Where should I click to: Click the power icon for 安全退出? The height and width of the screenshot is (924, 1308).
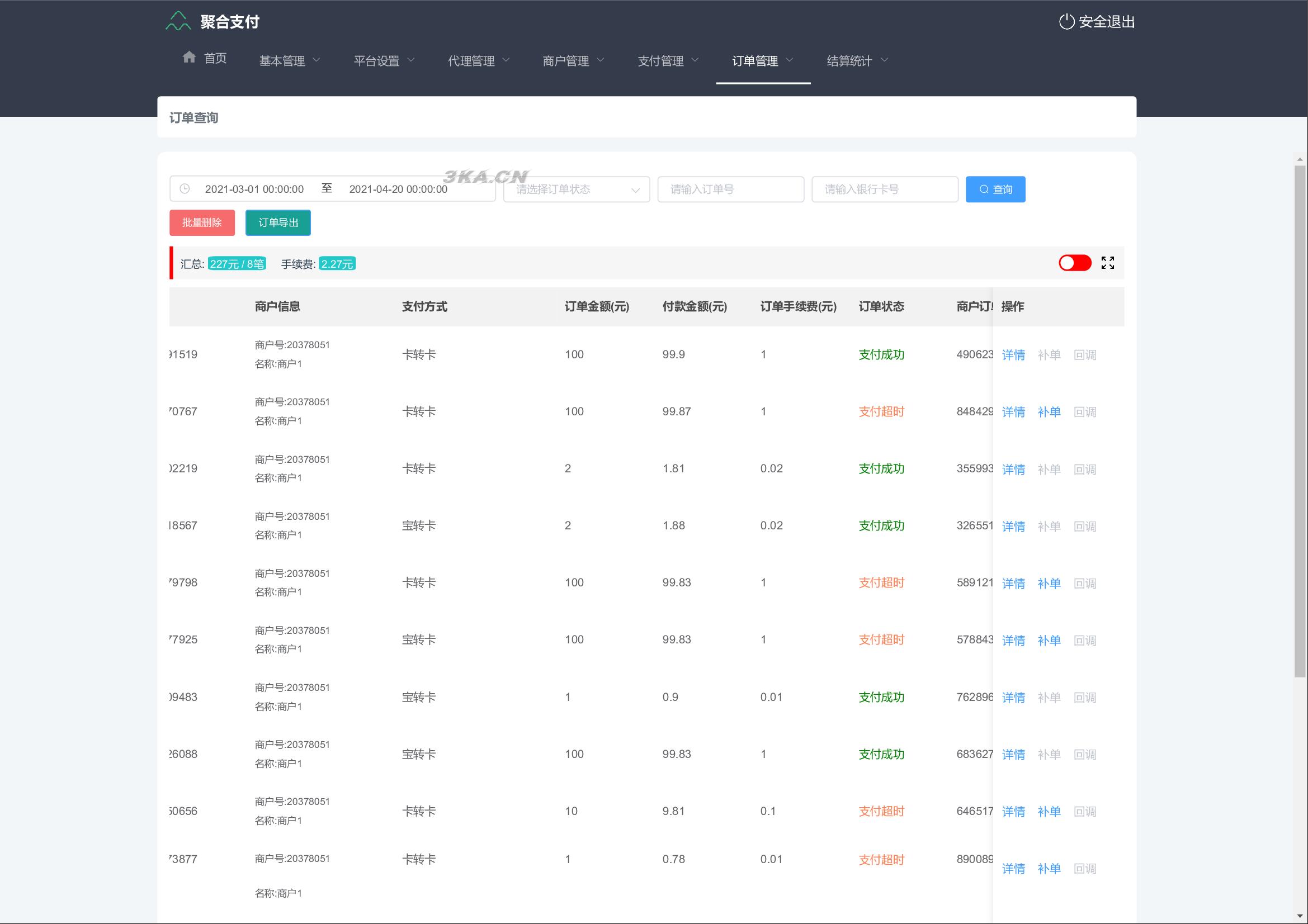point(1066,22)
